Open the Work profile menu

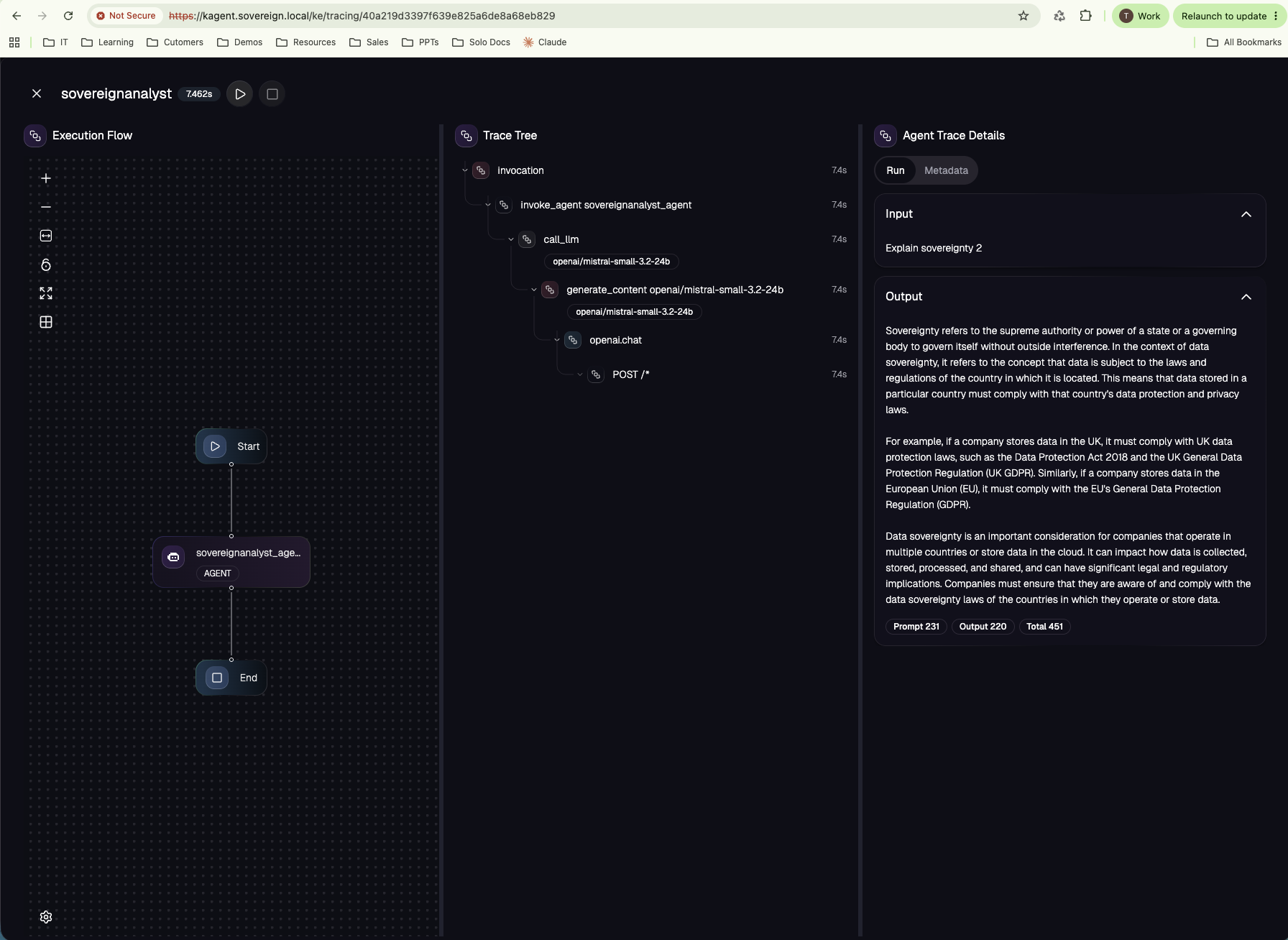1140,16
